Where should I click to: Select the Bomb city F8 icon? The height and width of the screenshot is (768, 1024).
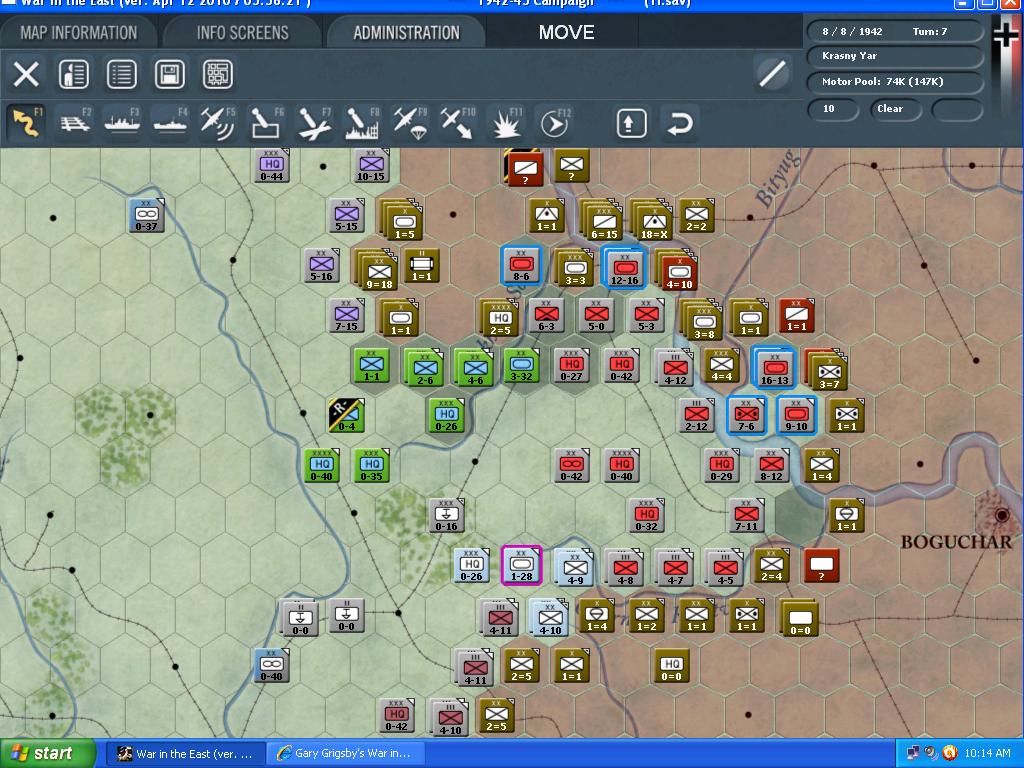pos(362,123)
